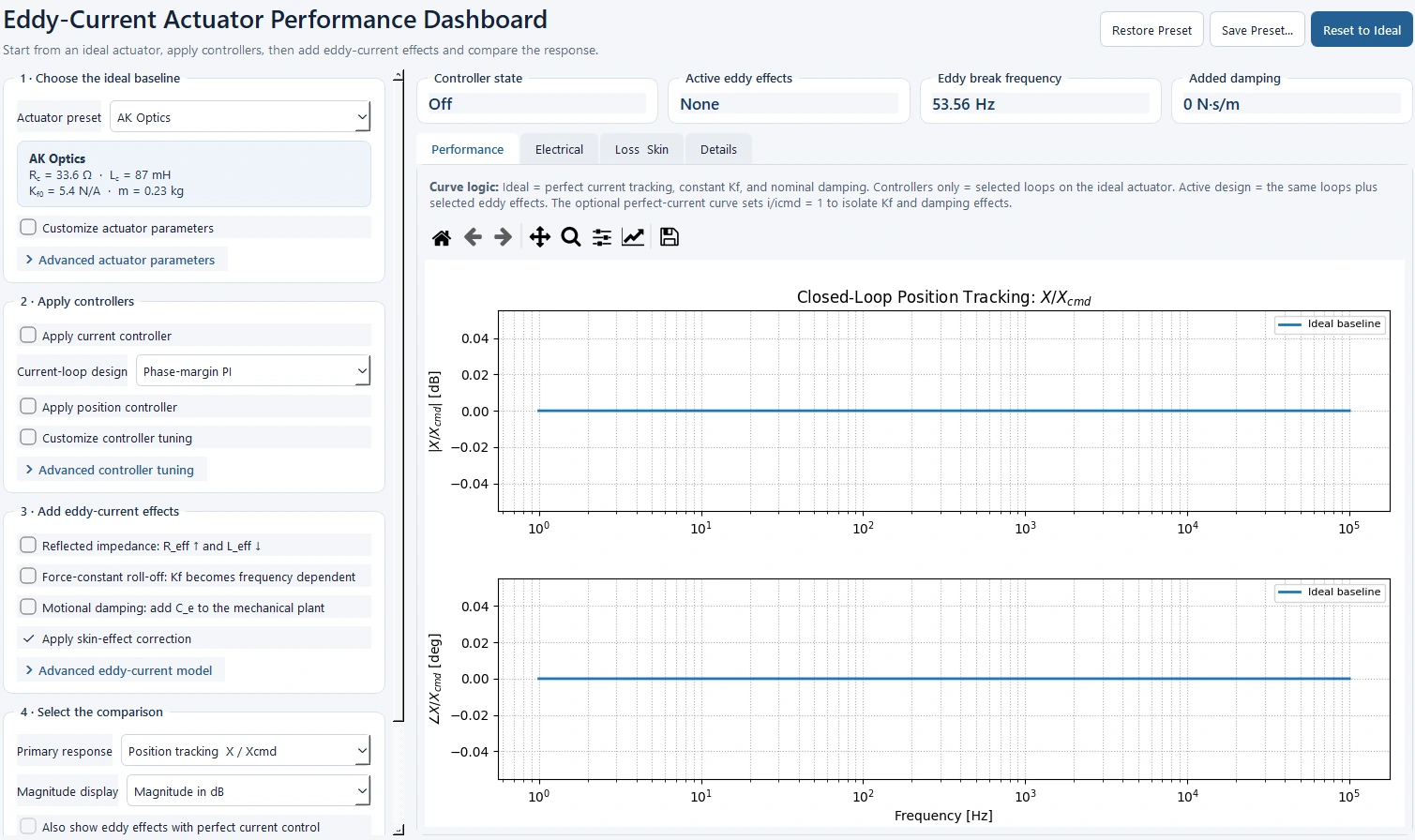Click the Active eddy effects value None
Viewport: 1415px width, 840px height.
tap(700, 104)
